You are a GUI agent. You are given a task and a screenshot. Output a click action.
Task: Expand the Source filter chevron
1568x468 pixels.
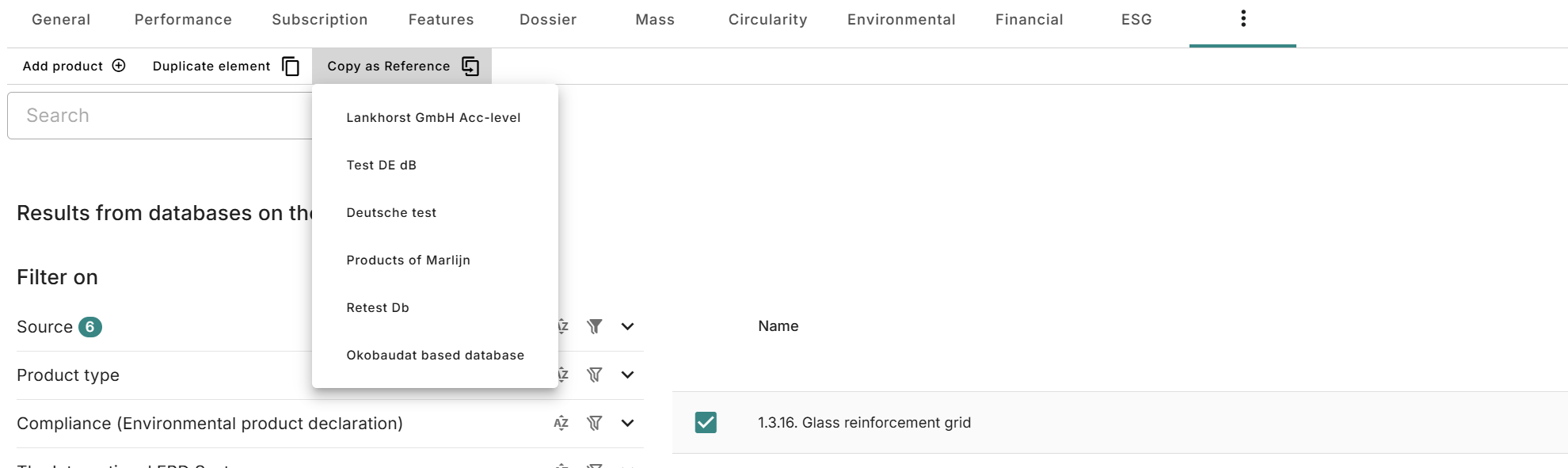pos(627,326)
